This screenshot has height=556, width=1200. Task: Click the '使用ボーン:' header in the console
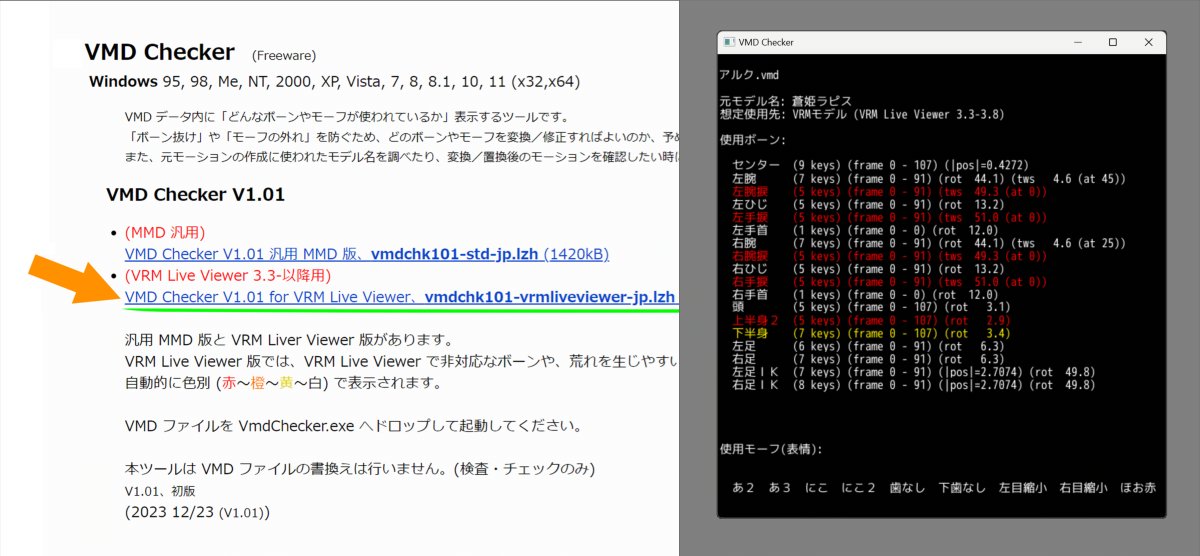pyautogui.click(x=753, y=139)
